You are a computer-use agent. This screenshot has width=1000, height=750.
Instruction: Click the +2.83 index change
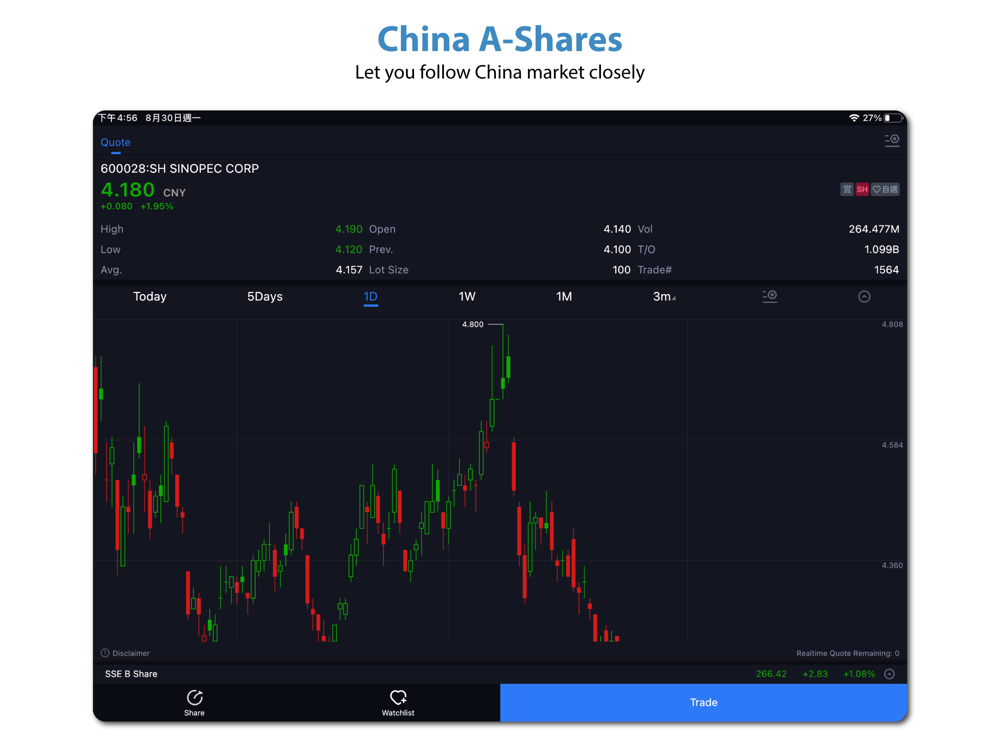click(x=815, y=674)
